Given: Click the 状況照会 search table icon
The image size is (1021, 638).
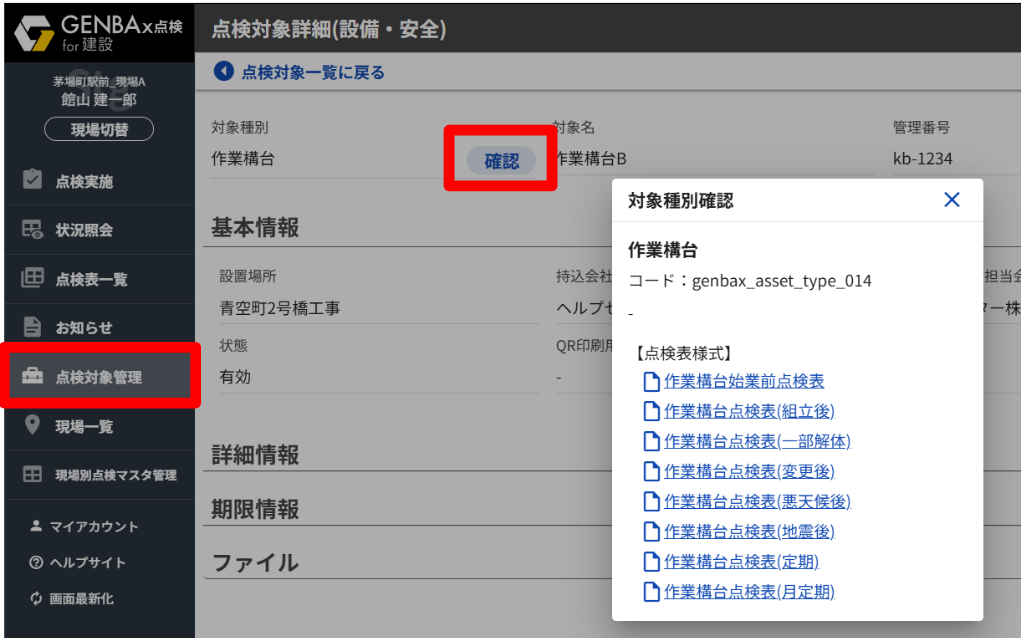Looking at the screenshot, I should [x=32, y=230].
